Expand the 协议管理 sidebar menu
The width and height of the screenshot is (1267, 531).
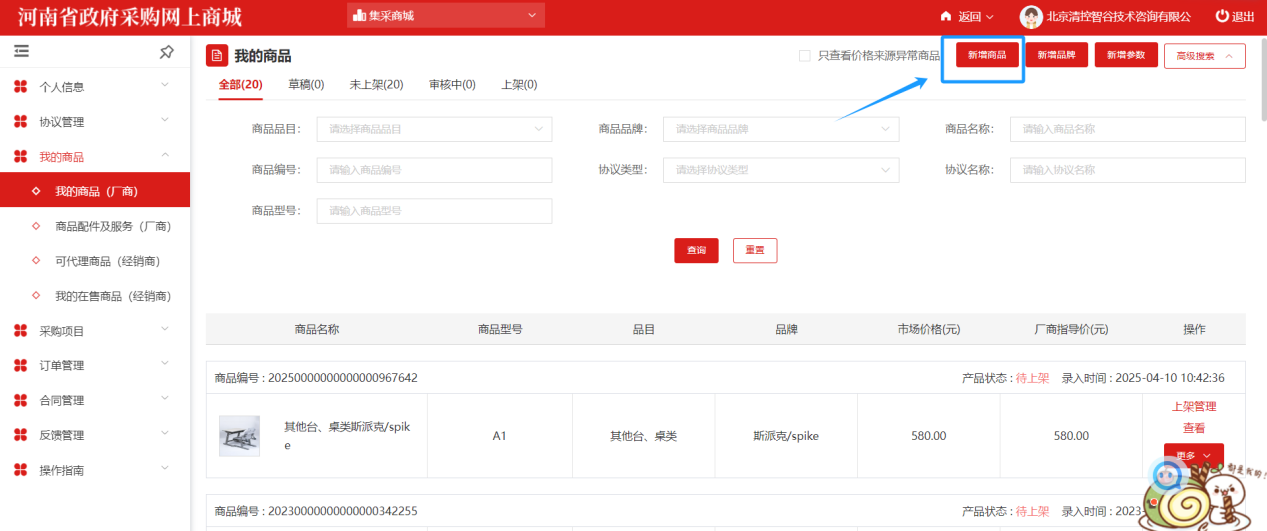[95, 122]
